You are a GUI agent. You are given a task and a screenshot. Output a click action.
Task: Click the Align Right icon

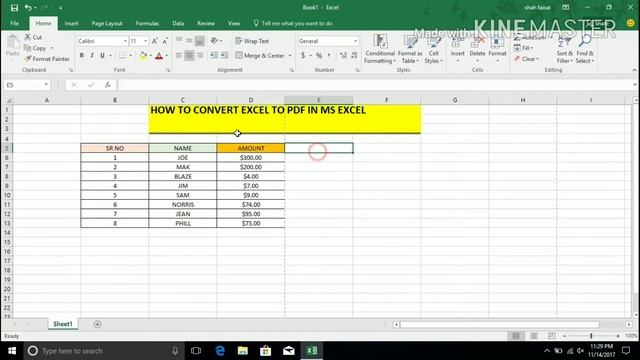(200, 55)
